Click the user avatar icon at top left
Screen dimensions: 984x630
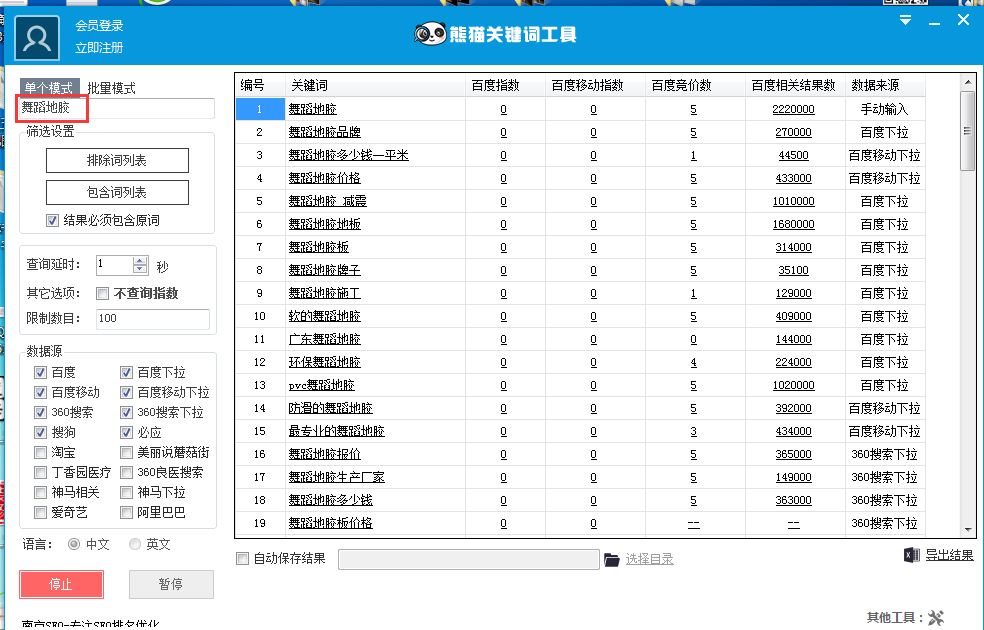pyautogui.click(x=36, y=37)
